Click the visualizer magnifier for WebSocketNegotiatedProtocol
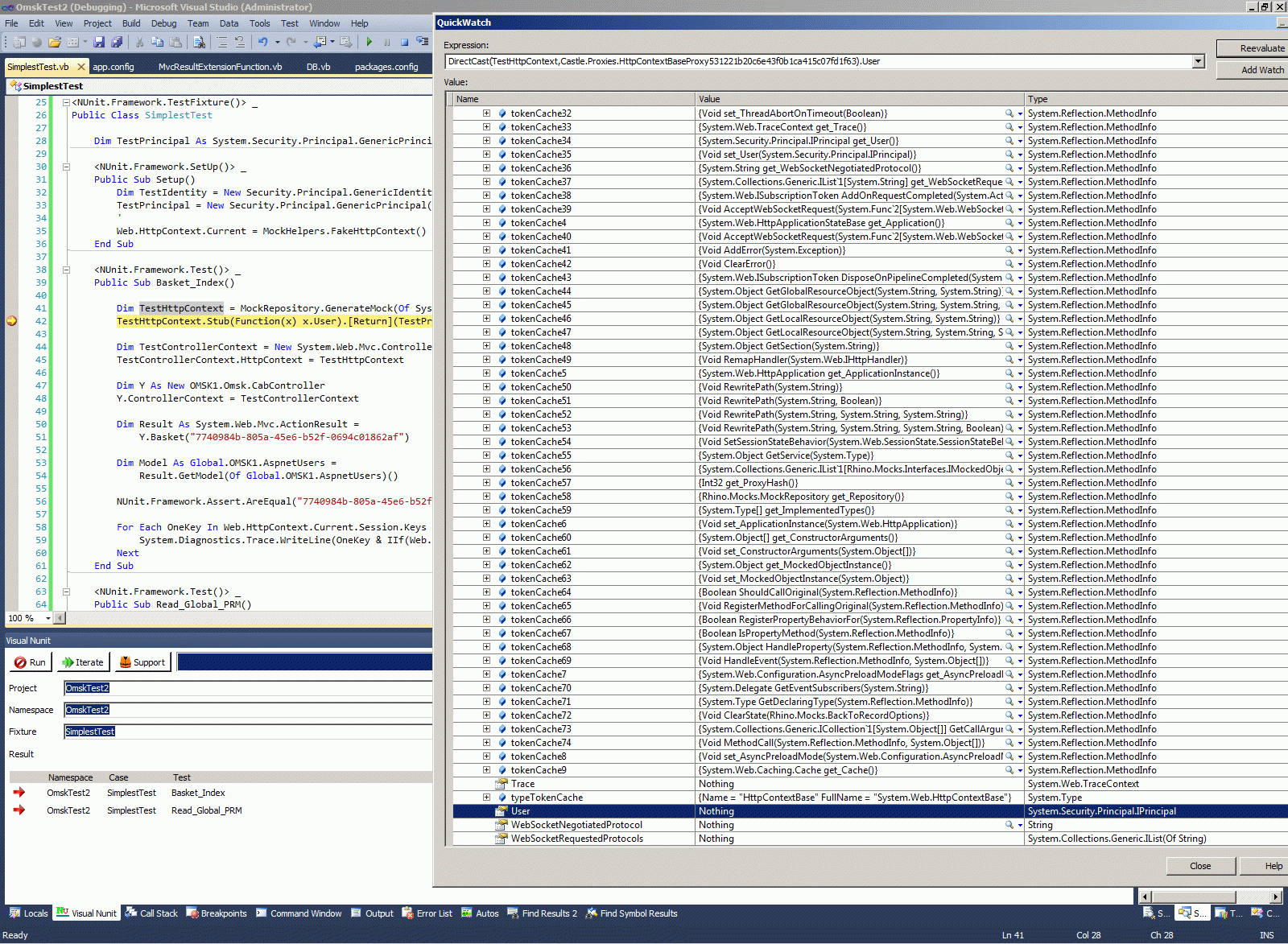This screenshot has height=944, width=1288. [1009, 825]
